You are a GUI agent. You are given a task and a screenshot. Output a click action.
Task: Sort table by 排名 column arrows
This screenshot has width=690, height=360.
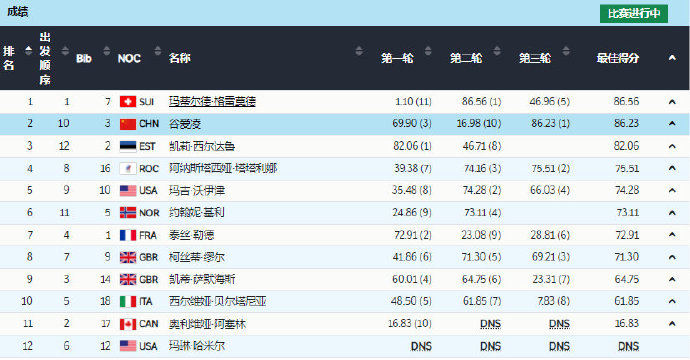[x=29, y=51]
